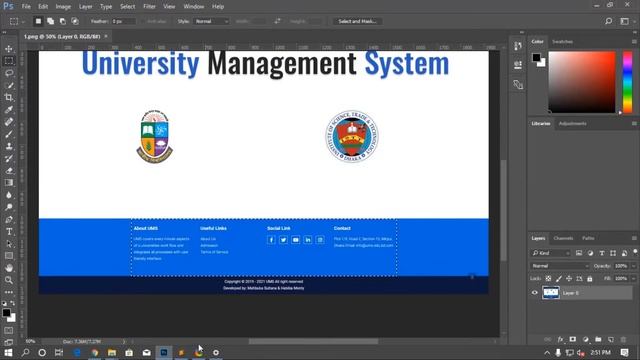
Task: Select the Gradient tool
Action: pyautogui.click(x=9, y=183)
